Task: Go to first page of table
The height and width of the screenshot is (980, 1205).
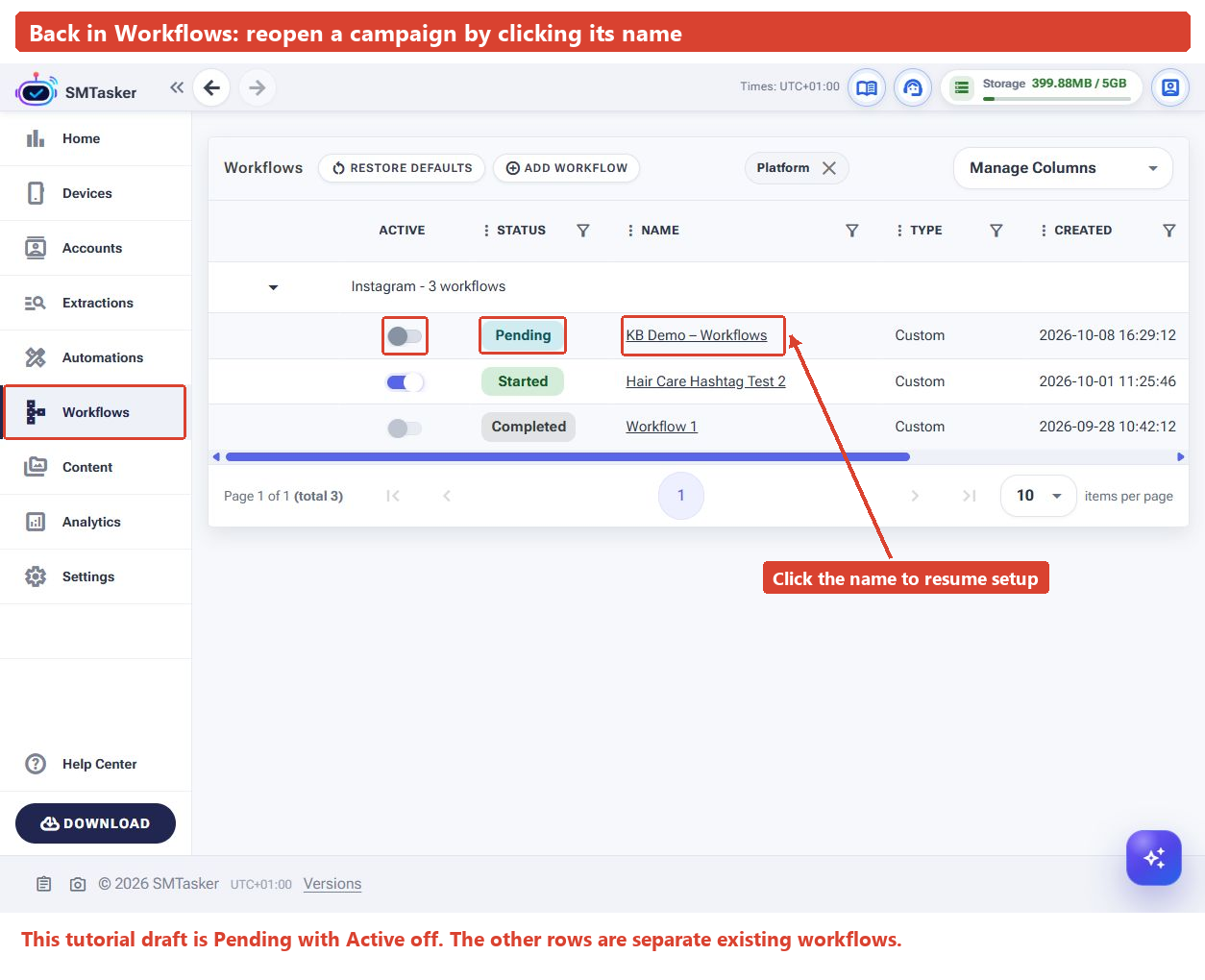Action: [393, 496]
